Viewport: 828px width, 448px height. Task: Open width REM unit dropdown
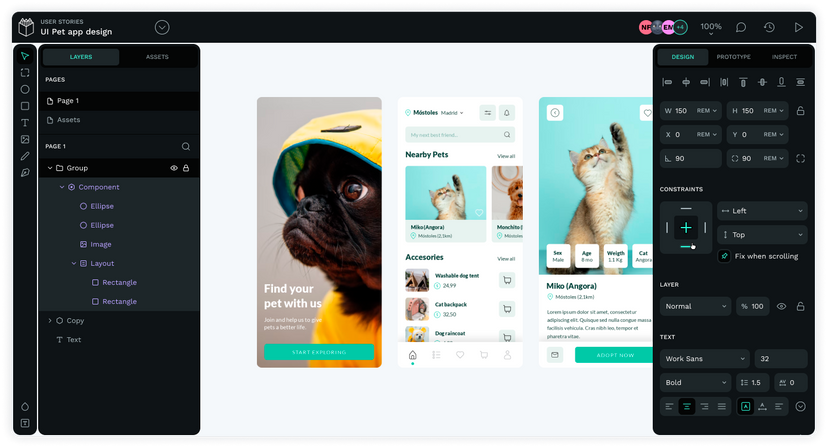click(707, 111)
